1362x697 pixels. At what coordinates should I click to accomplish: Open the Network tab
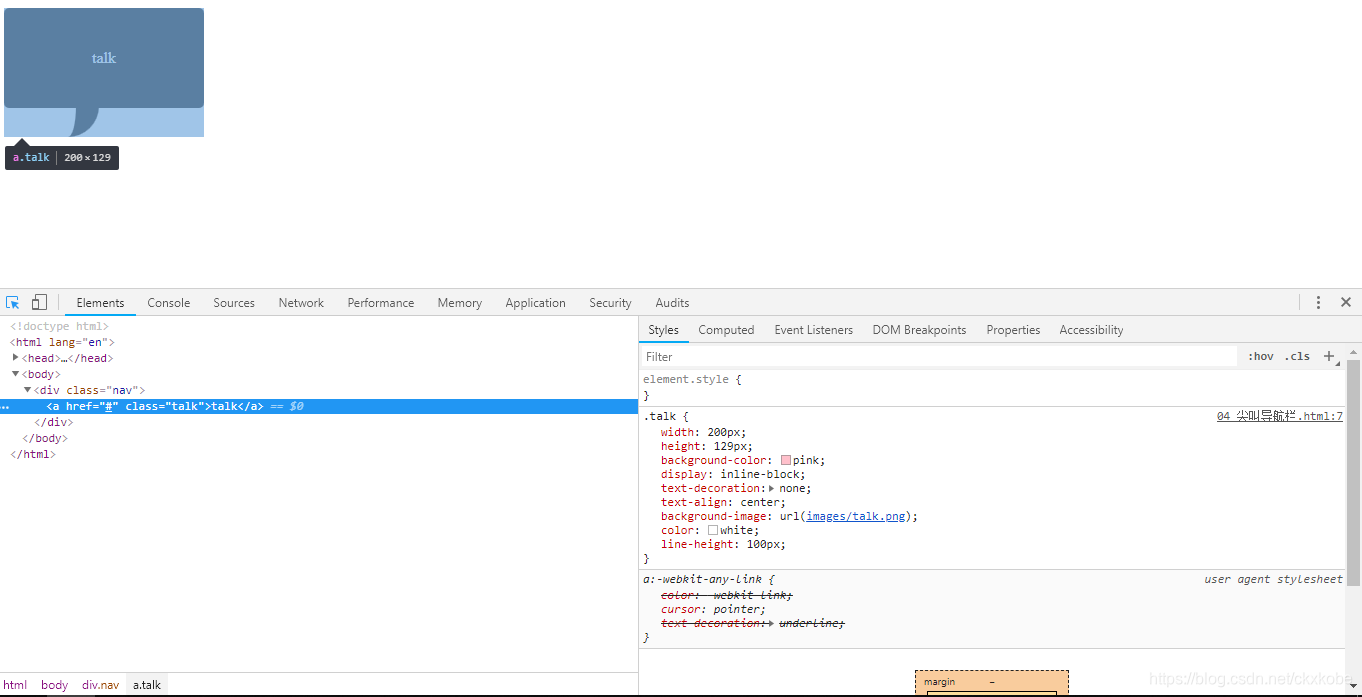click(x=301, y=303)
